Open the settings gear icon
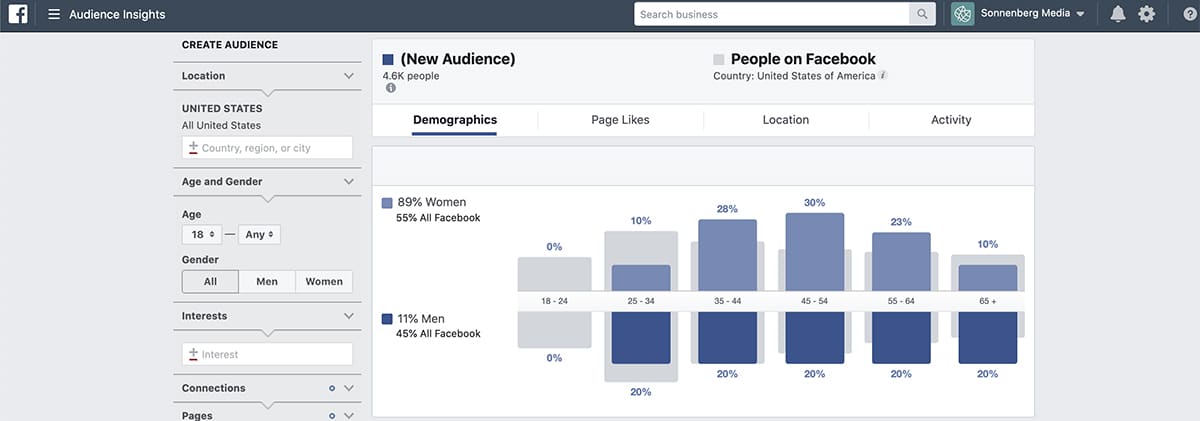1200x421 pixels. 1147,14
